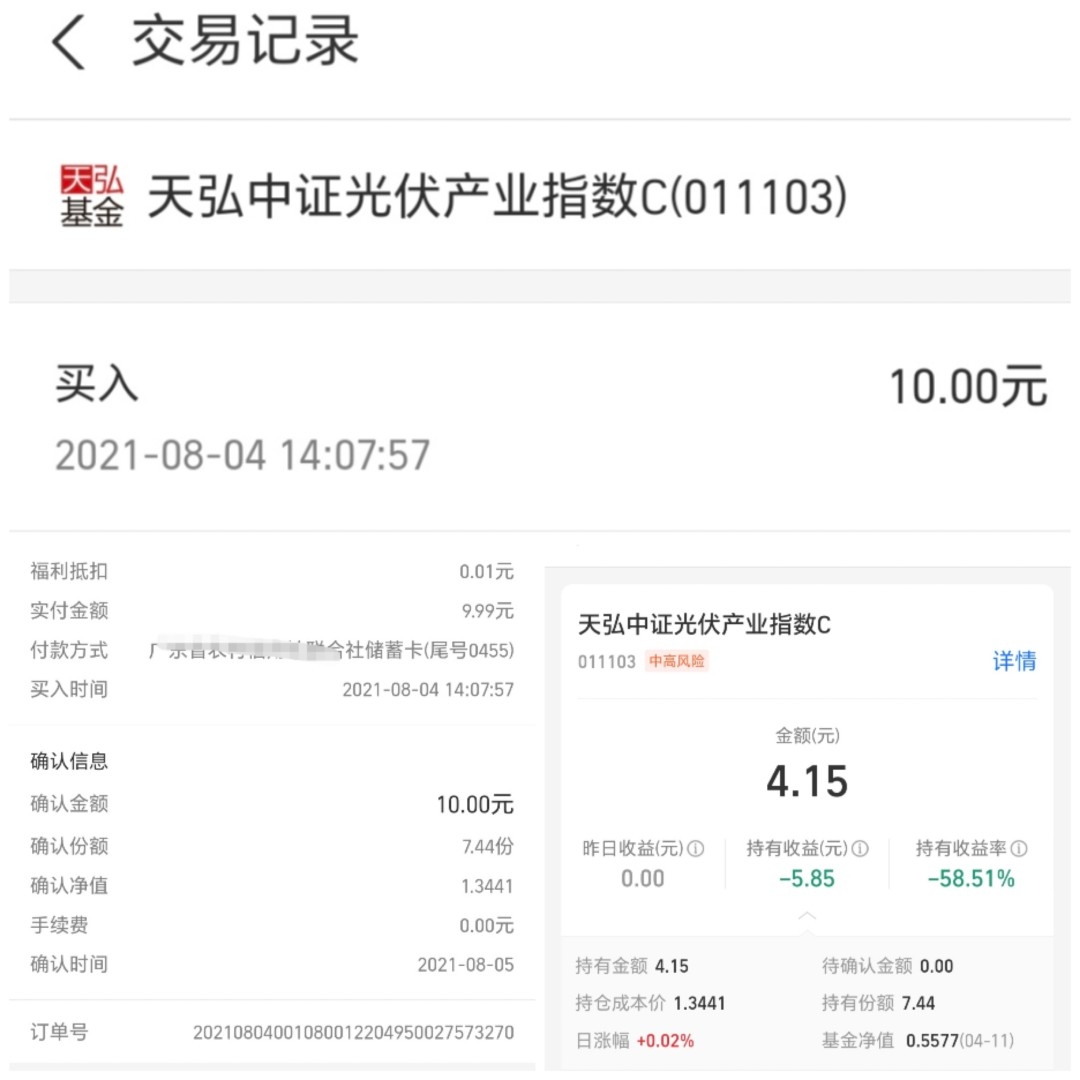The height and width of the screenshot is (1080, 1080).
Task: Select the card title 天弘中证光伏产业指数C
Action: click(704, 625)
